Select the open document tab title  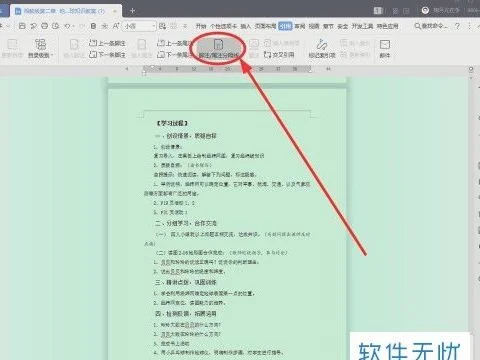pos(64,11)
